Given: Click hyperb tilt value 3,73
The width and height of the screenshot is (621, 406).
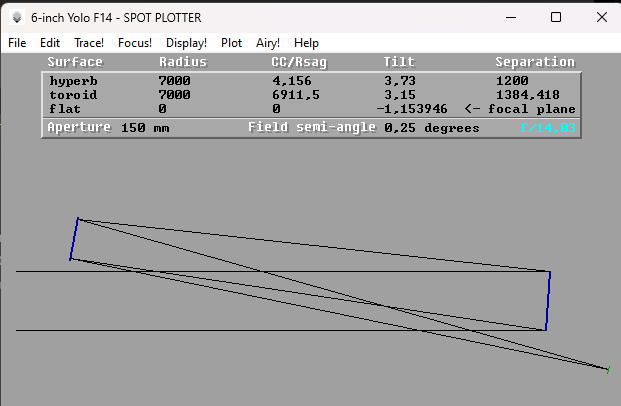Looking at the screenshot, I should [x=400, y=81].
